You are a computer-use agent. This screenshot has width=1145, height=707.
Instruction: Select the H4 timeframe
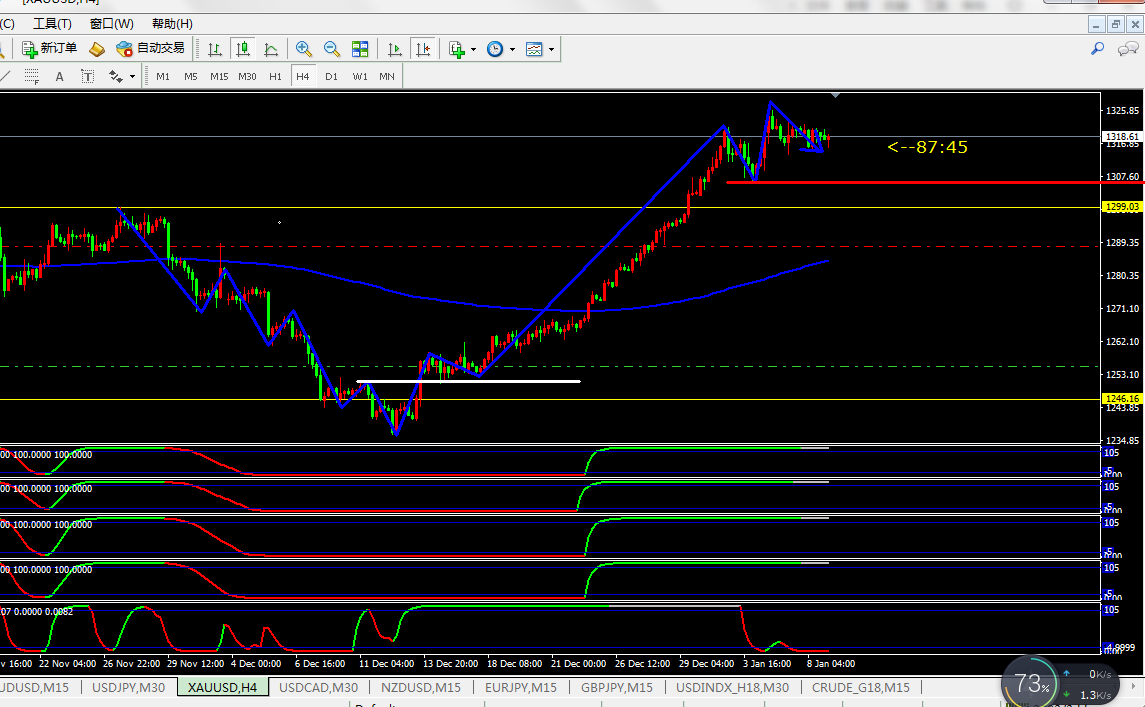tap(303, 76)
